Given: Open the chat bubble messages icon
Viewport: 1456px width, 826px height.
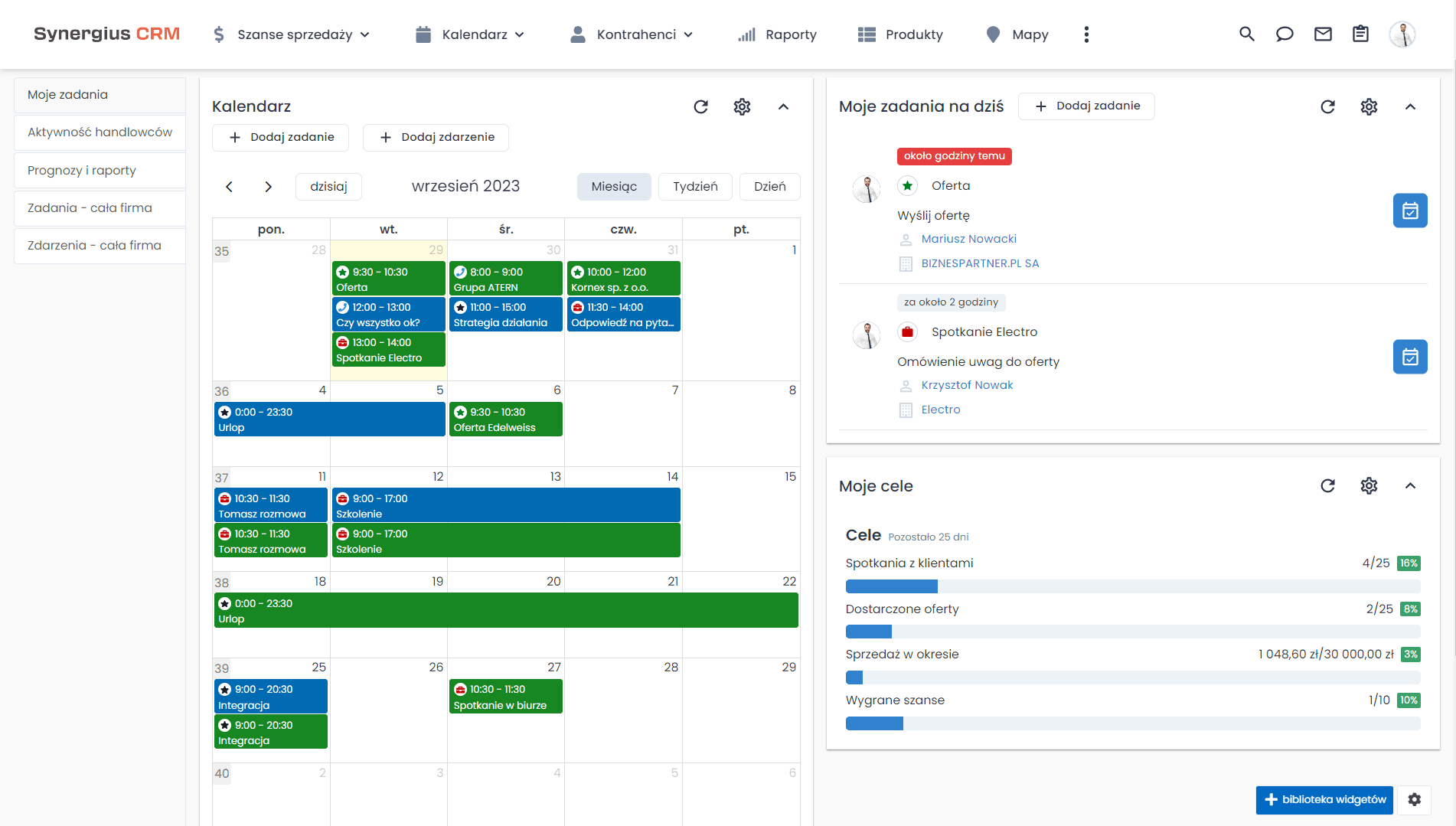Looking at the screenshot, I should click(1285, 34).
